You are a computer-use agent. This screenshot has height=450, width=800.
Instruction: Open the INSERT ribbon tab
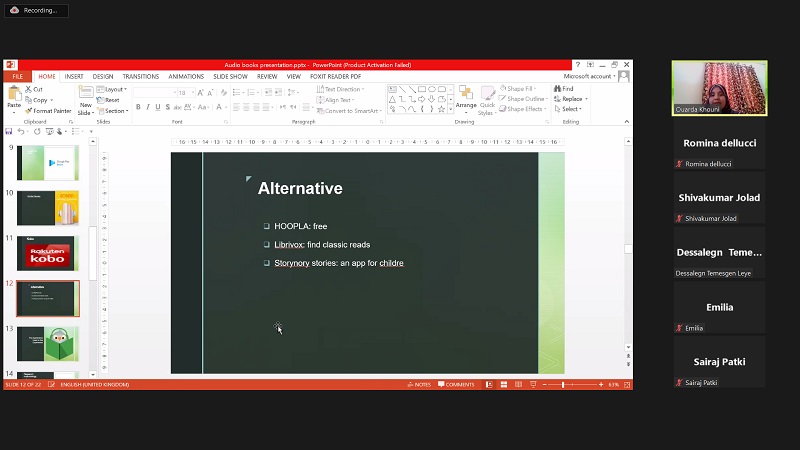(74, 76)
